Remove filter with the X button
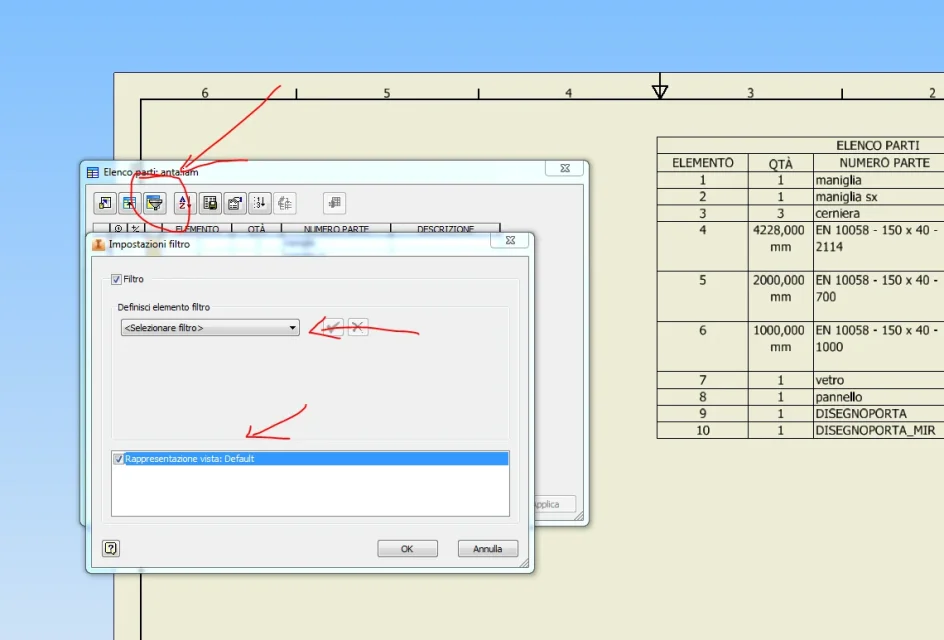Viewport: 944px width, 640px height. [358, 327]
